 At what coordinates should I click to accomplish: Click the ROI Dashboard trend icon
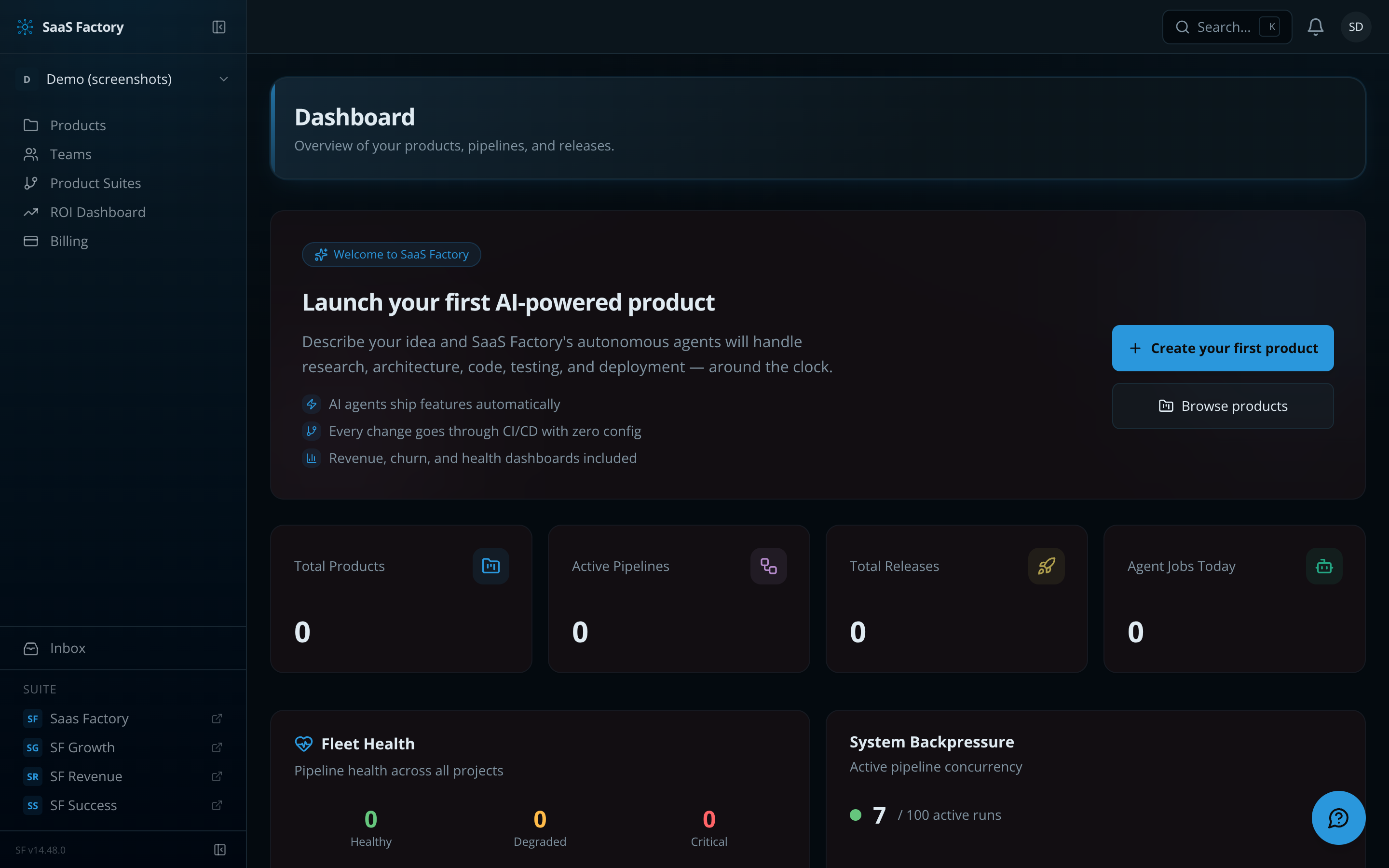[31, 212]
